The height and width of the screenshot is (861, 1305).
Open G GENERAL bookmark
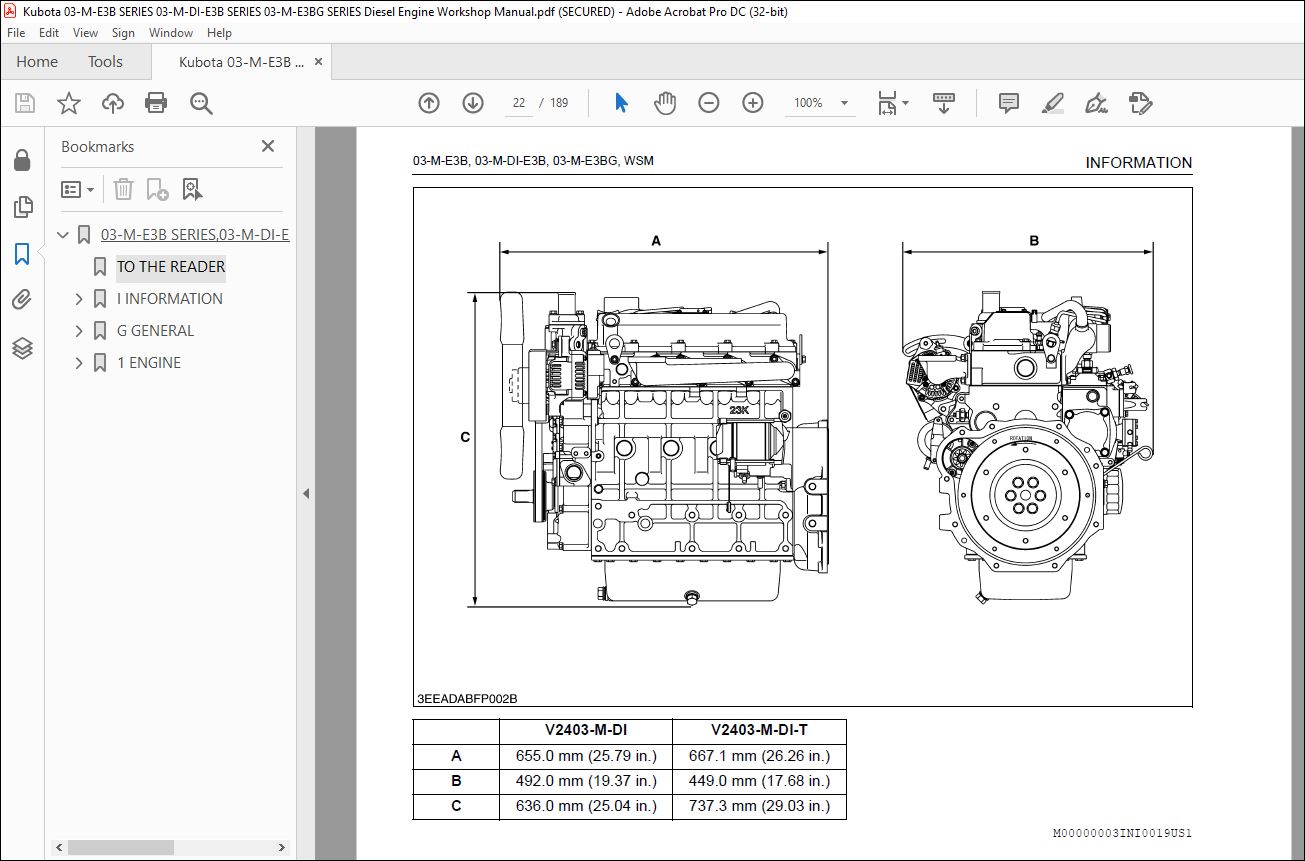(155, 331)
